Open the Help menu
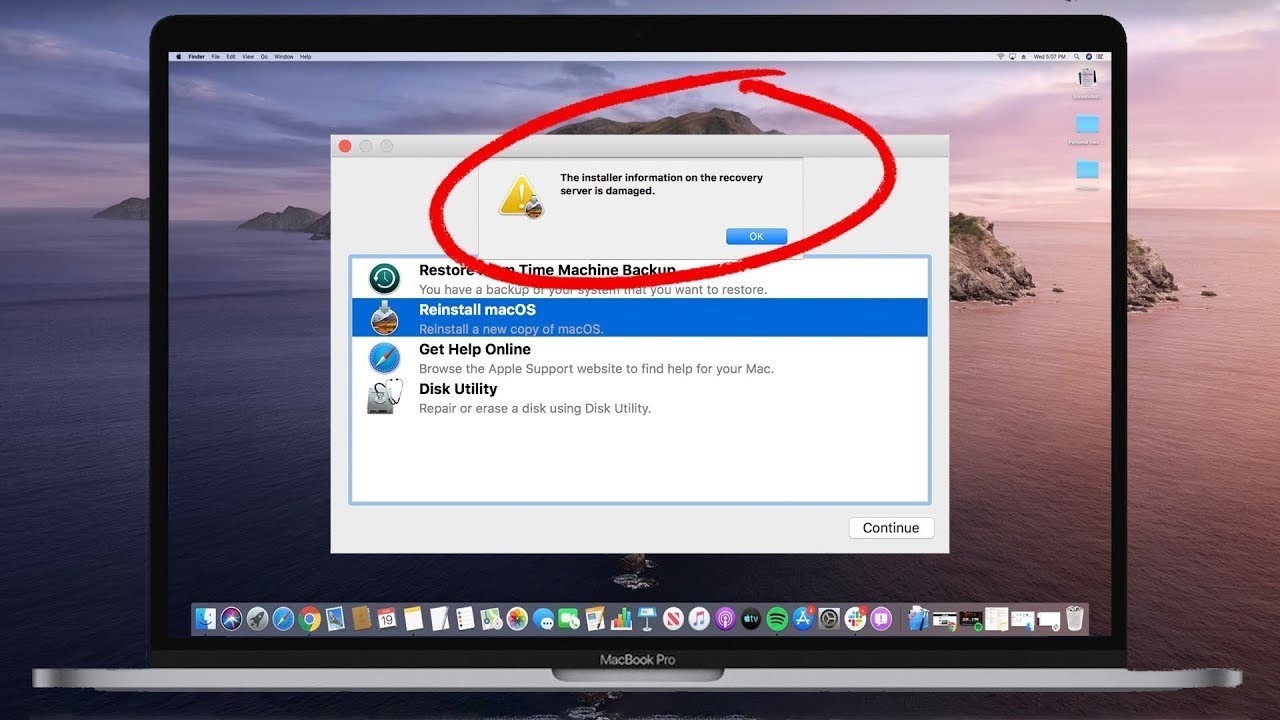Screen dimensions: 1280x720 coord(306,57)
